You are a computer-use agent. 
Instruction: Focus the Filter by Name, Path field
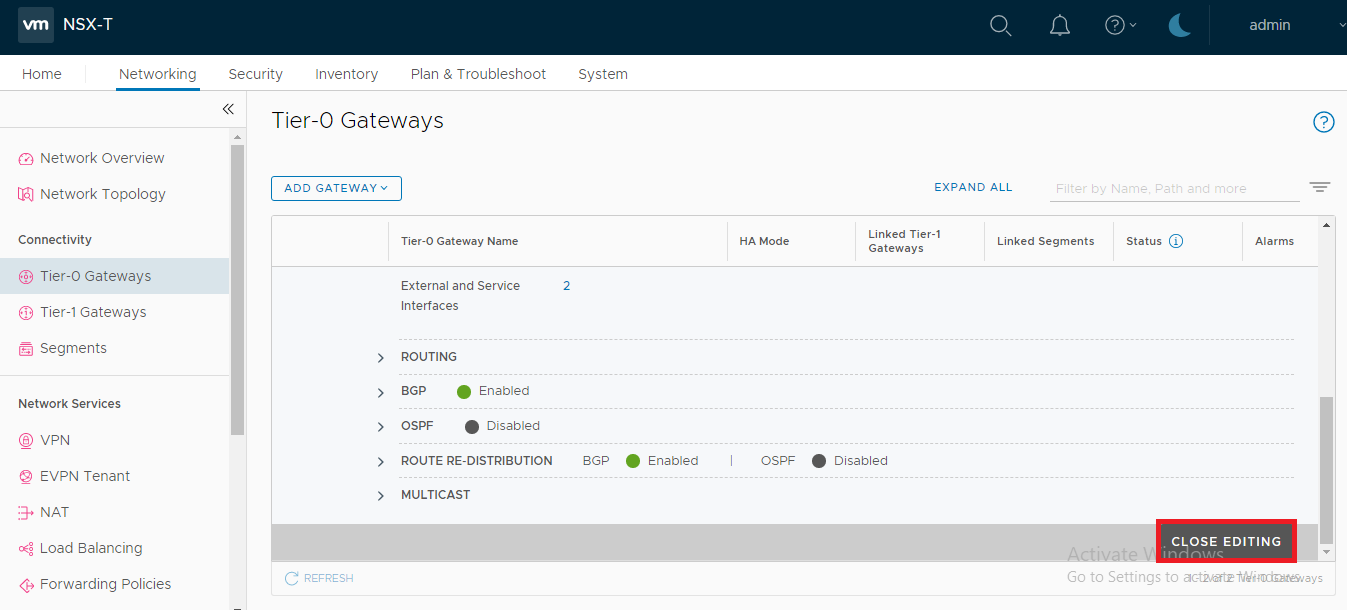click(1175, 188)
